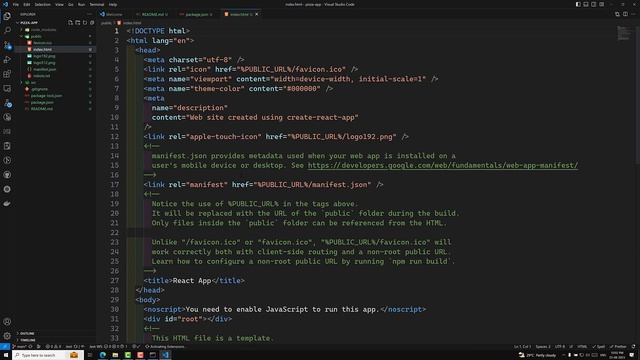Expand the src folder
The width and height of the screenshot is (640, 360).
tap(55, 82)
